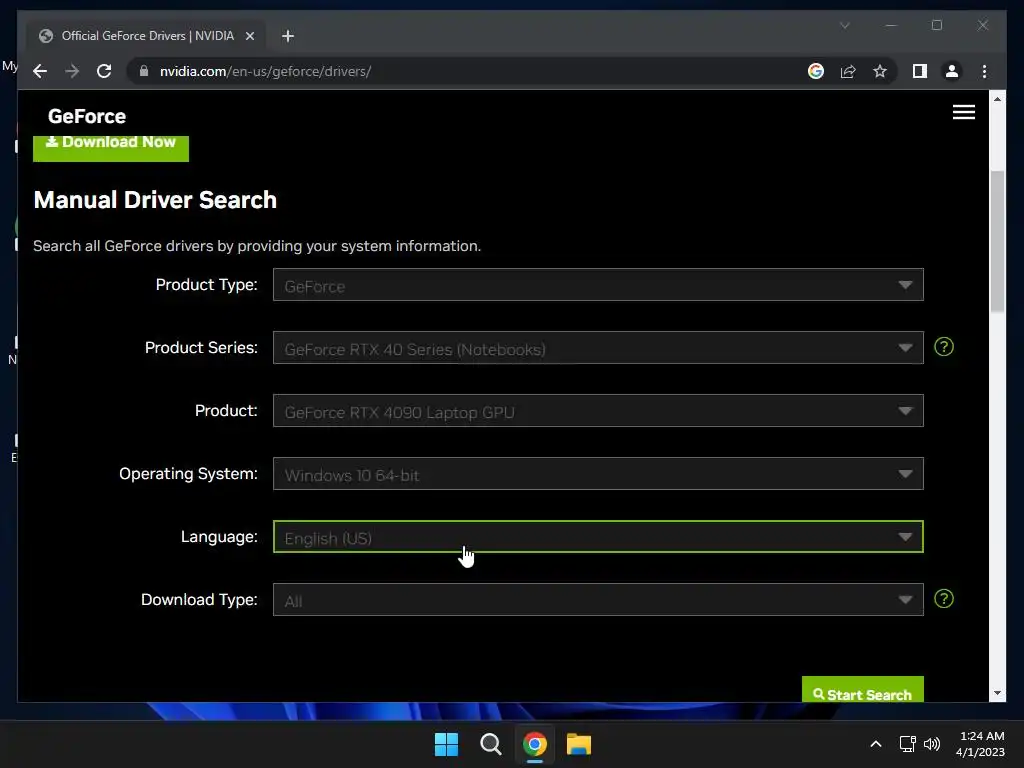Viewport: 1024px width, 768px height.
Task: Open Chrome's three-dot menu
Action: click(984, 71)
